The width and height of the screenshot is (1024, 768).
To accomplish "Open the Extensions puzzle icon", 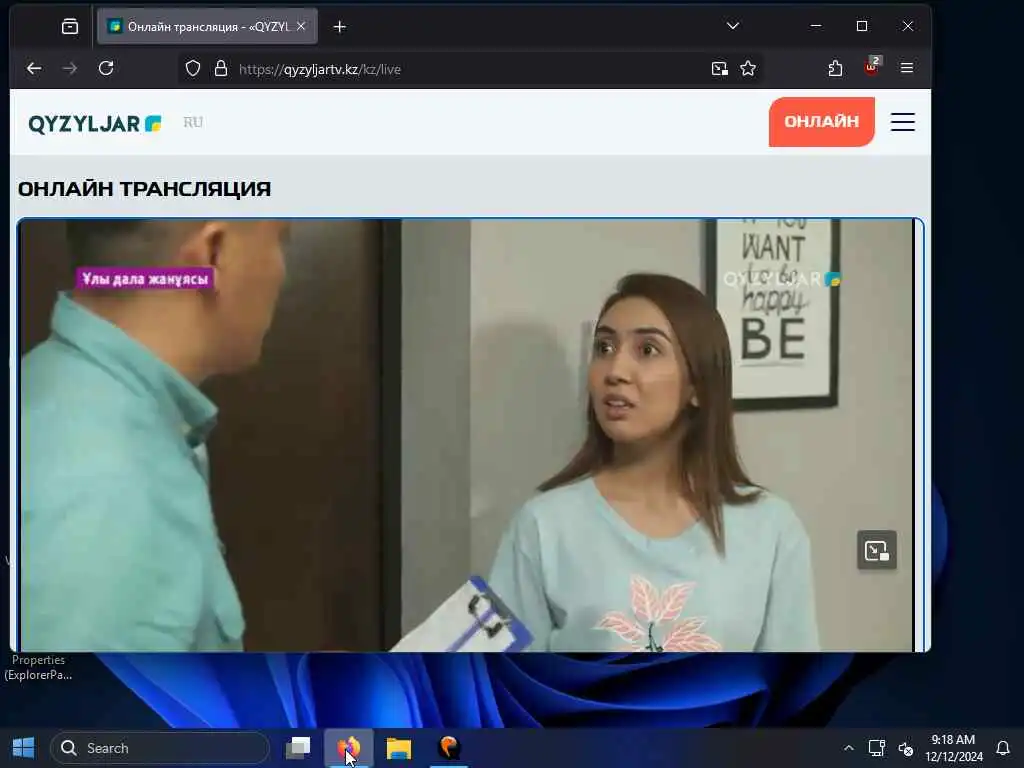I will click(835, 69).
